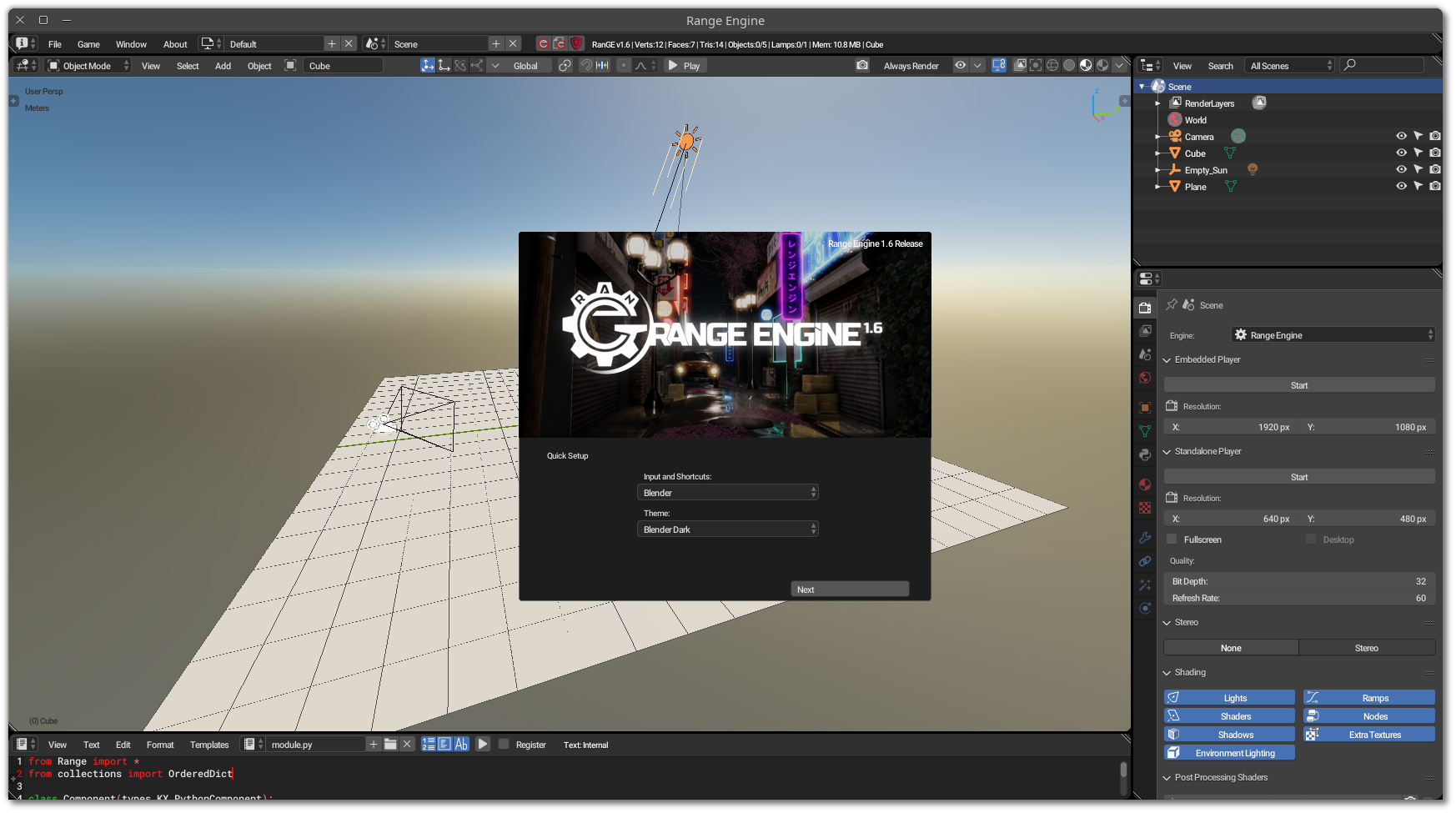Open the Global orientation dropdown
Viewport: 1456px width, 813px height.
520,65
